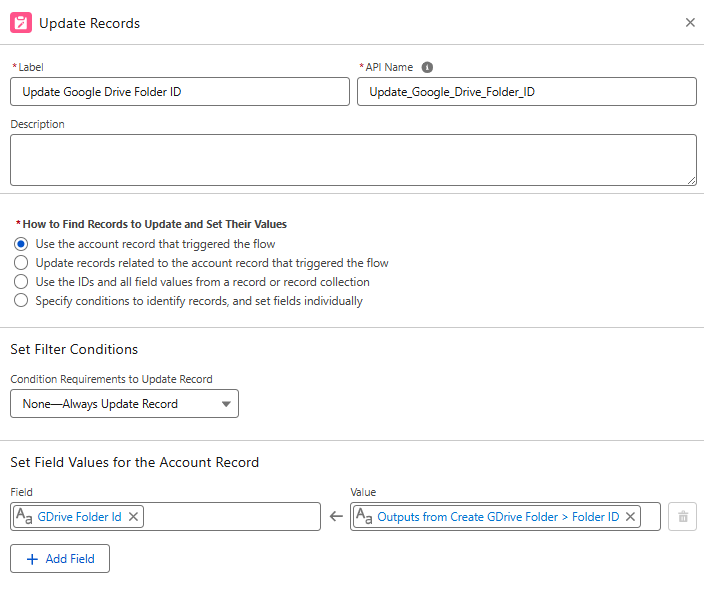The image size is (704, 594).
Task: Remove the Folder ID value pill
Action: (x=630, y=517)
